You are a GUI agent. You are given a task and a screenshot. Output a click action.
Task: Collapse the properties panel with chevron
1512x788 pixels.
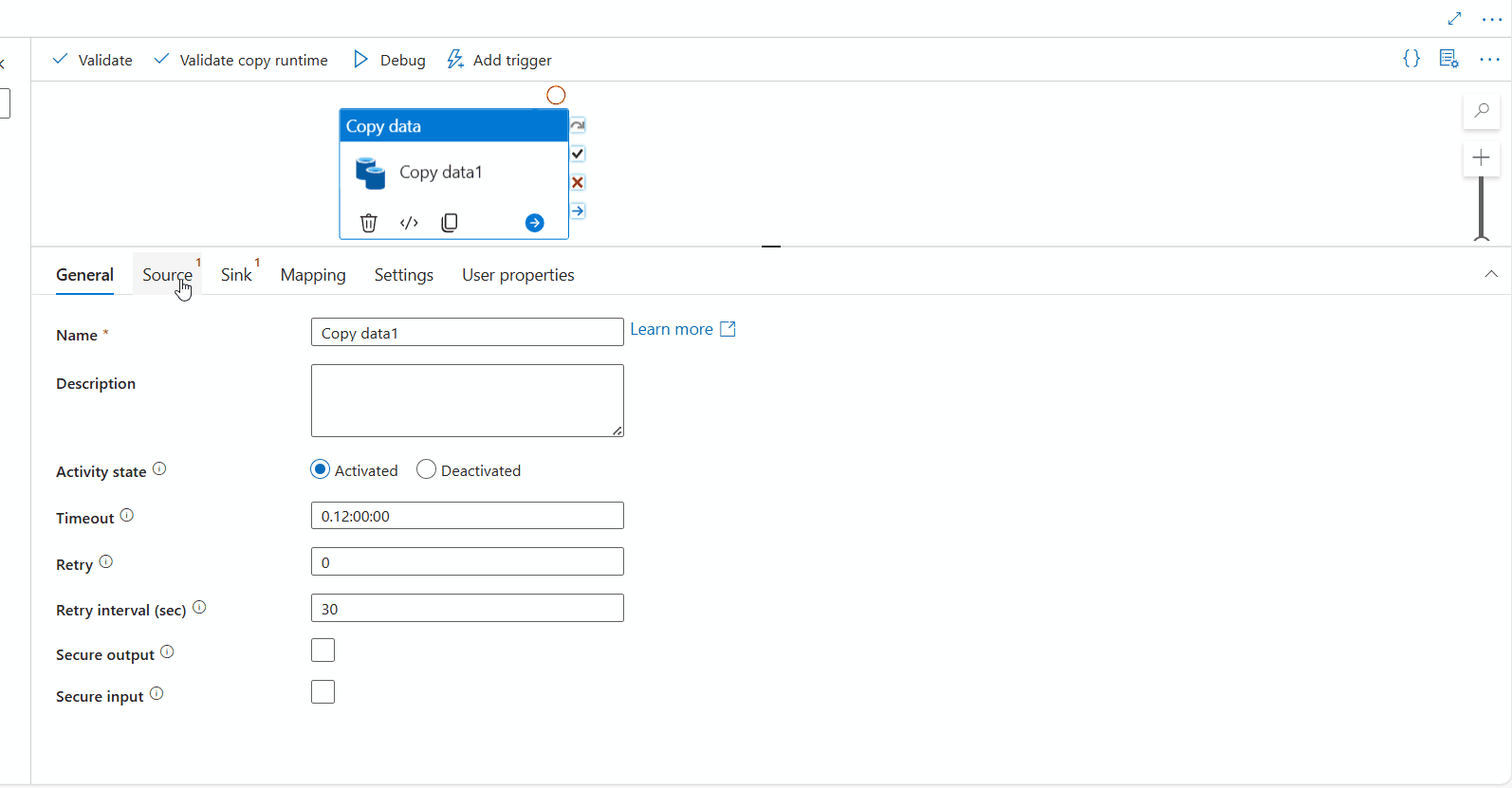click(x=1491, y=274)
